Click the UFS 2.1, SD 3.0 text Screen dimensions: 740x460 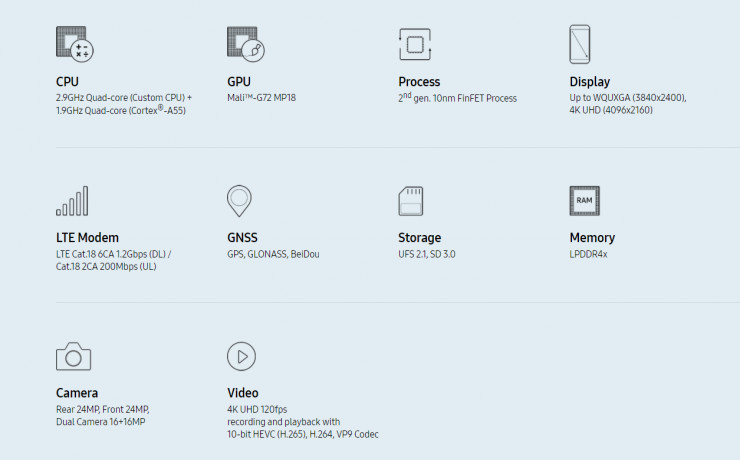[x=427, y=254]
